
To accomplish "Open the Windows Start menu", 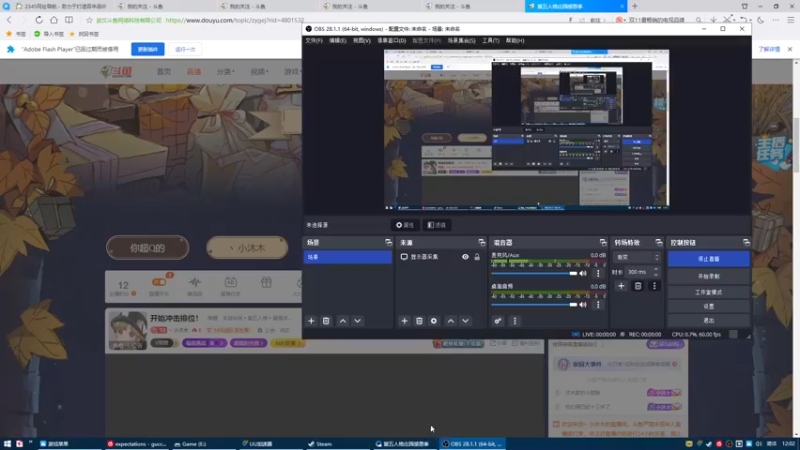I will tap(7, 444).
